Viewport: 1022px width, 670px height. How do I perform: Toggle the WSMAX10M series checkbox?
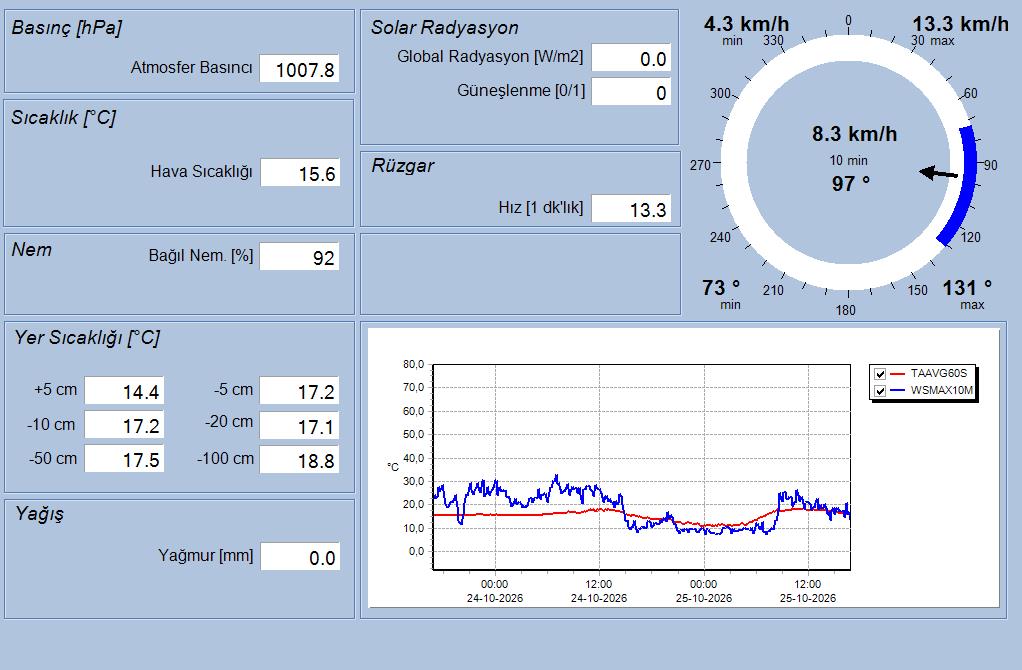(880, 391)
